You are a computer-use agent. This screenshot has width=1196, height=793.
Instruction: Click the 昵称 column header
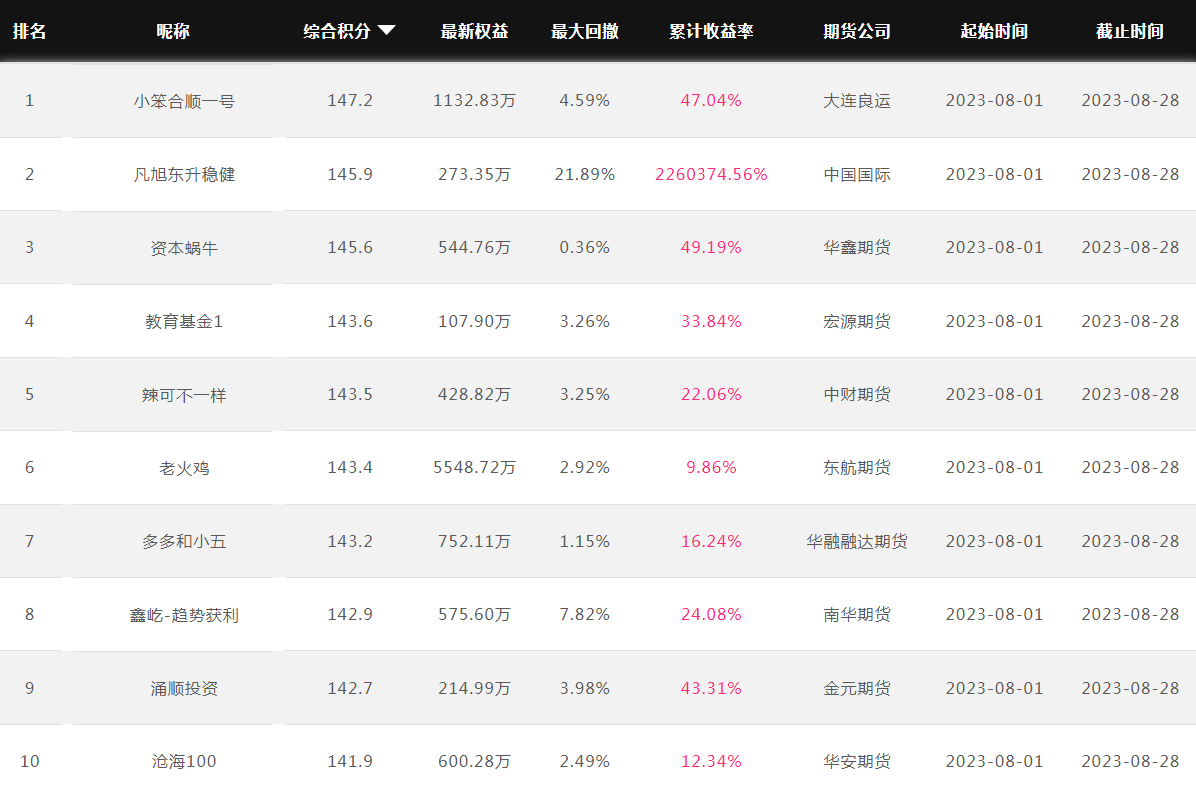click(173, 31)
